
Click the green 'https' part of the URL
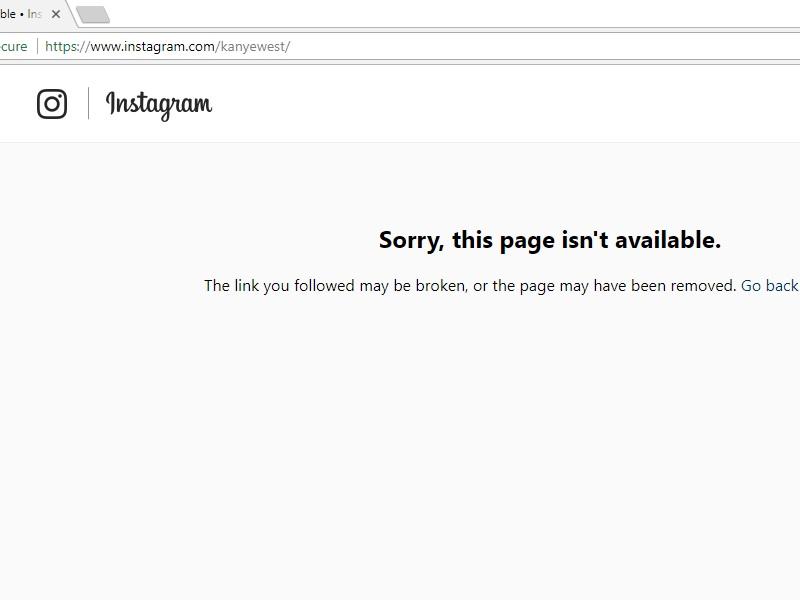61,46
